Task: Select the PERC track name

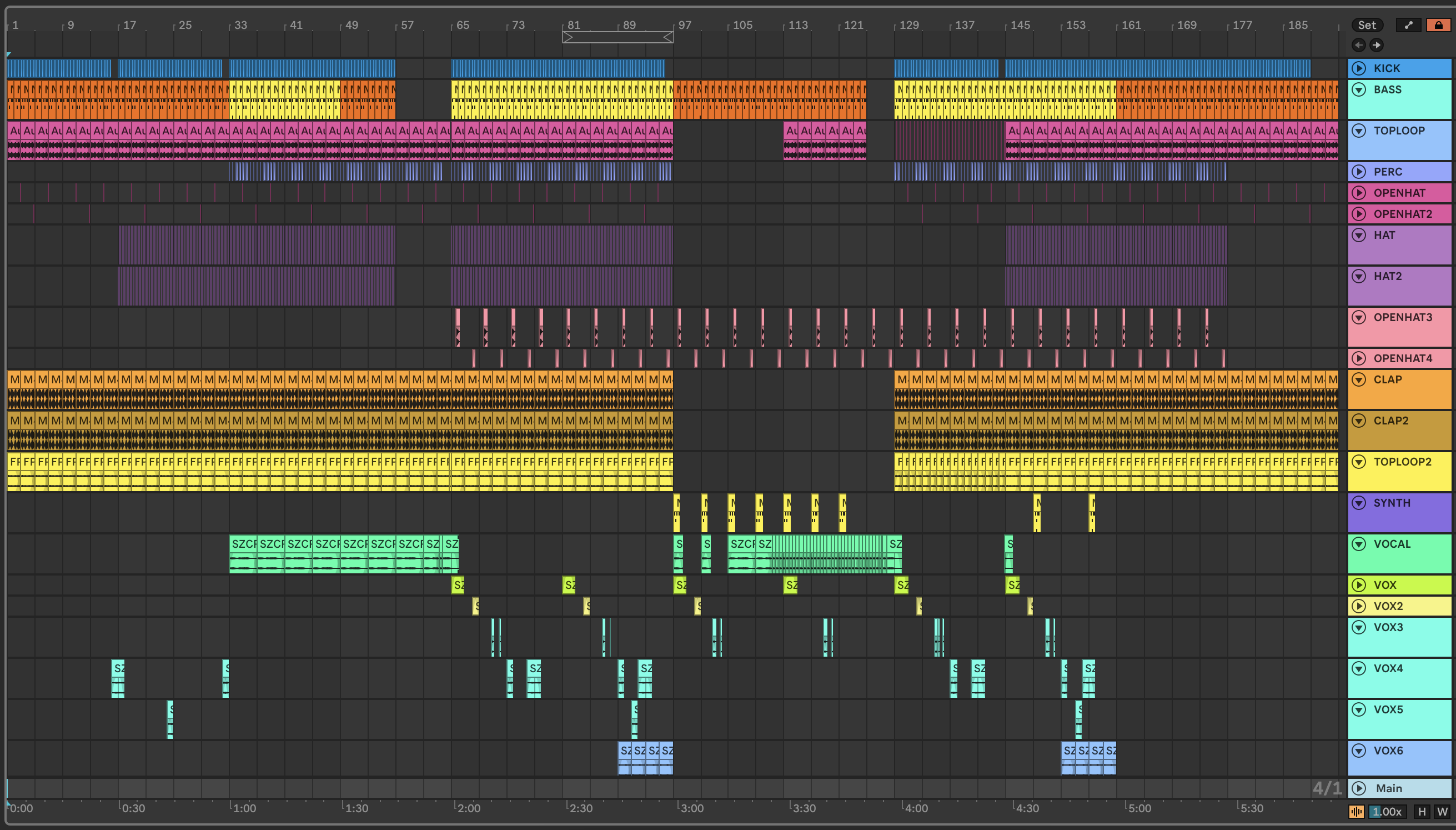Action: [1388, 172]
